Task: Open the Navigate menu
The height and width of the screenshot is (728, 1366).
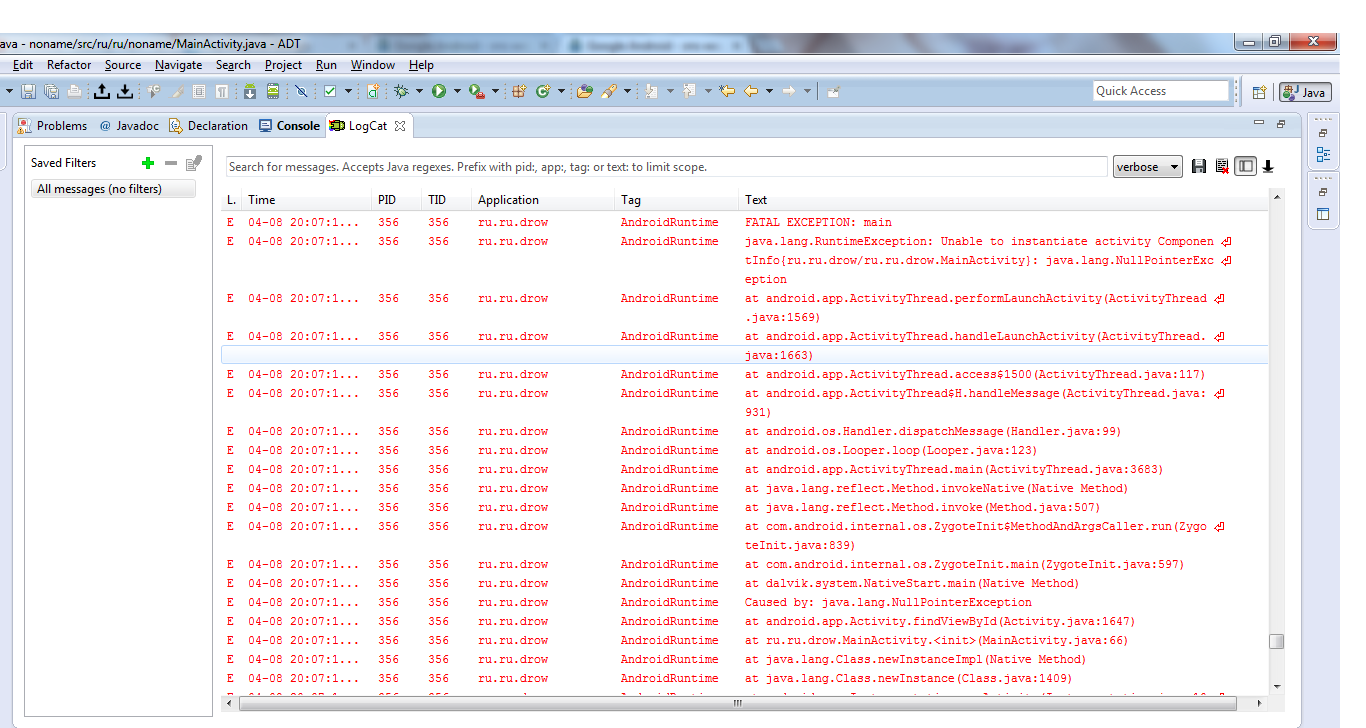Action: [178, 65]
